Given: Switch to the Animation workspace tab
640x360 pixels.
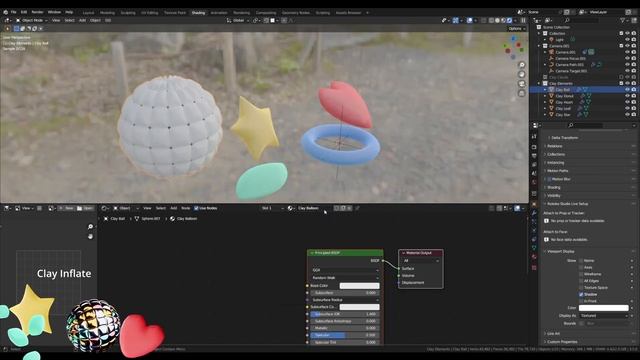Looking at the screenshot, I should click(x=219, y=13).
